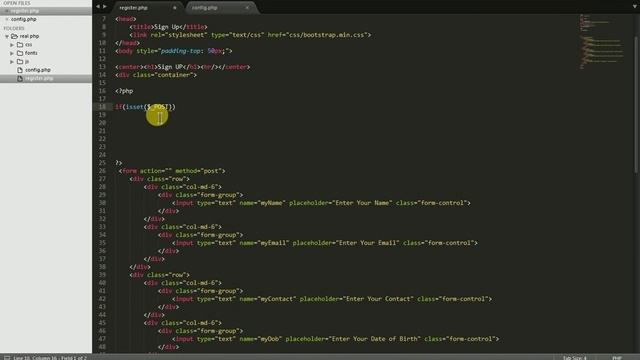Click config.php file icon in Folders
This screenshot has height=360, width=640.
click(20, 70)
